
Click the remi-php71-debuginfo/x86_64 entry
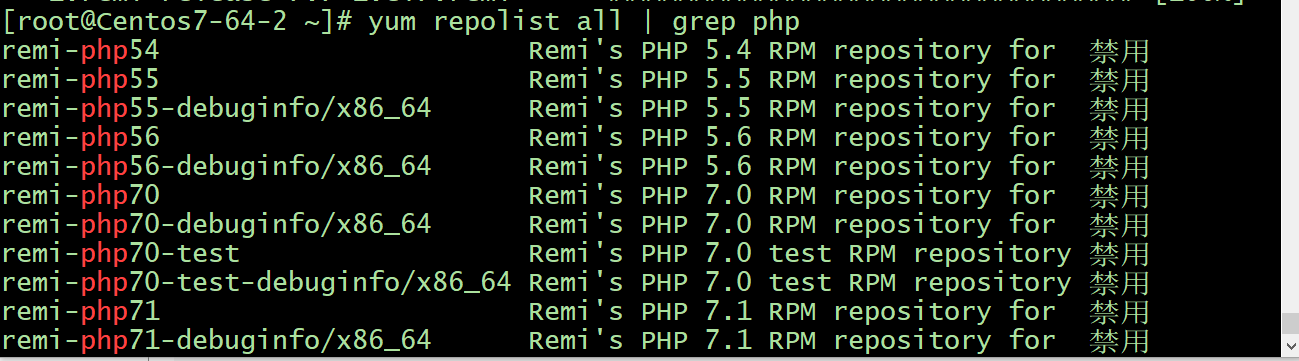tap(216, 341)
